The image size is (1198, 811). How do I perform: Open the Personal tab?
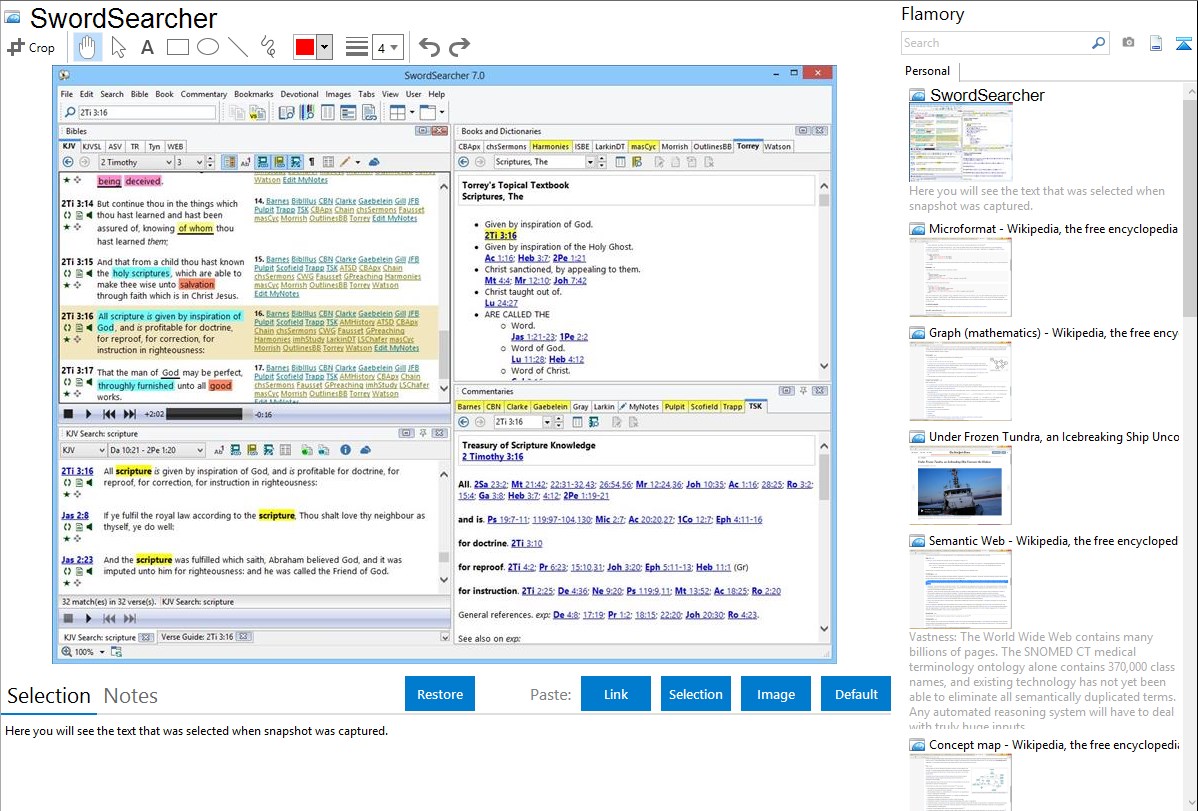(x=927, y=71)
